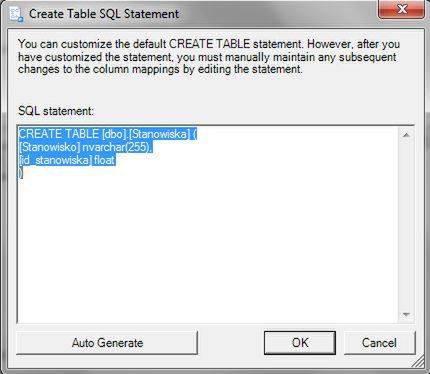Image resolution: width=430 pixels, height=374 pixels.
Task: Click the SQL text area scrollbar track
Action: 406,225
